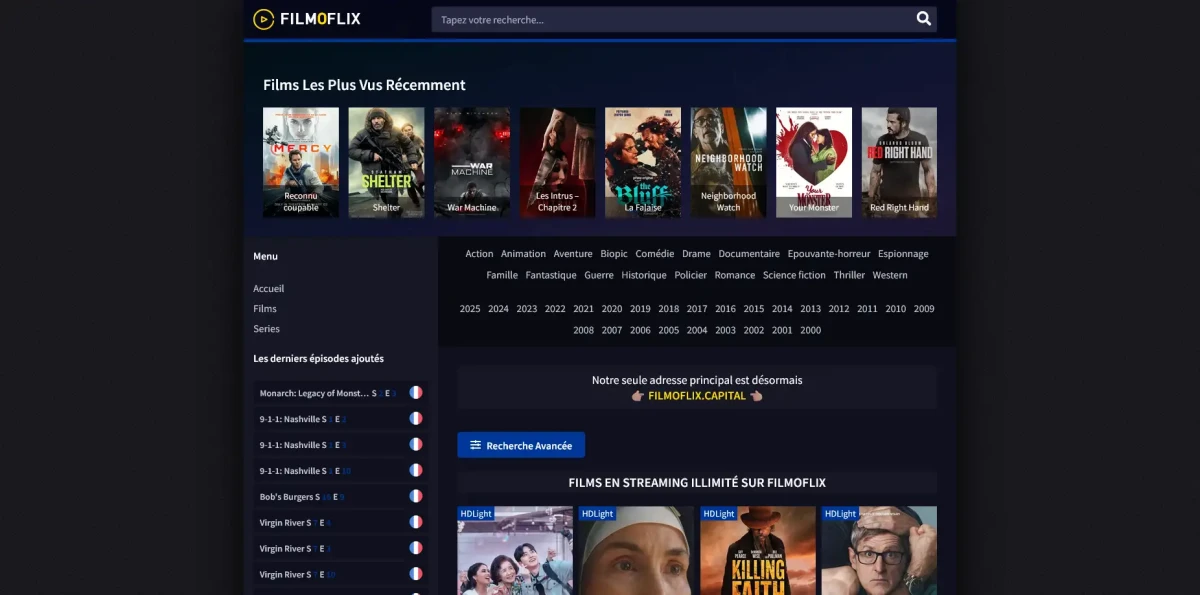Filter films by year 2023
1200x595 pixels.
tap(527, 309)
